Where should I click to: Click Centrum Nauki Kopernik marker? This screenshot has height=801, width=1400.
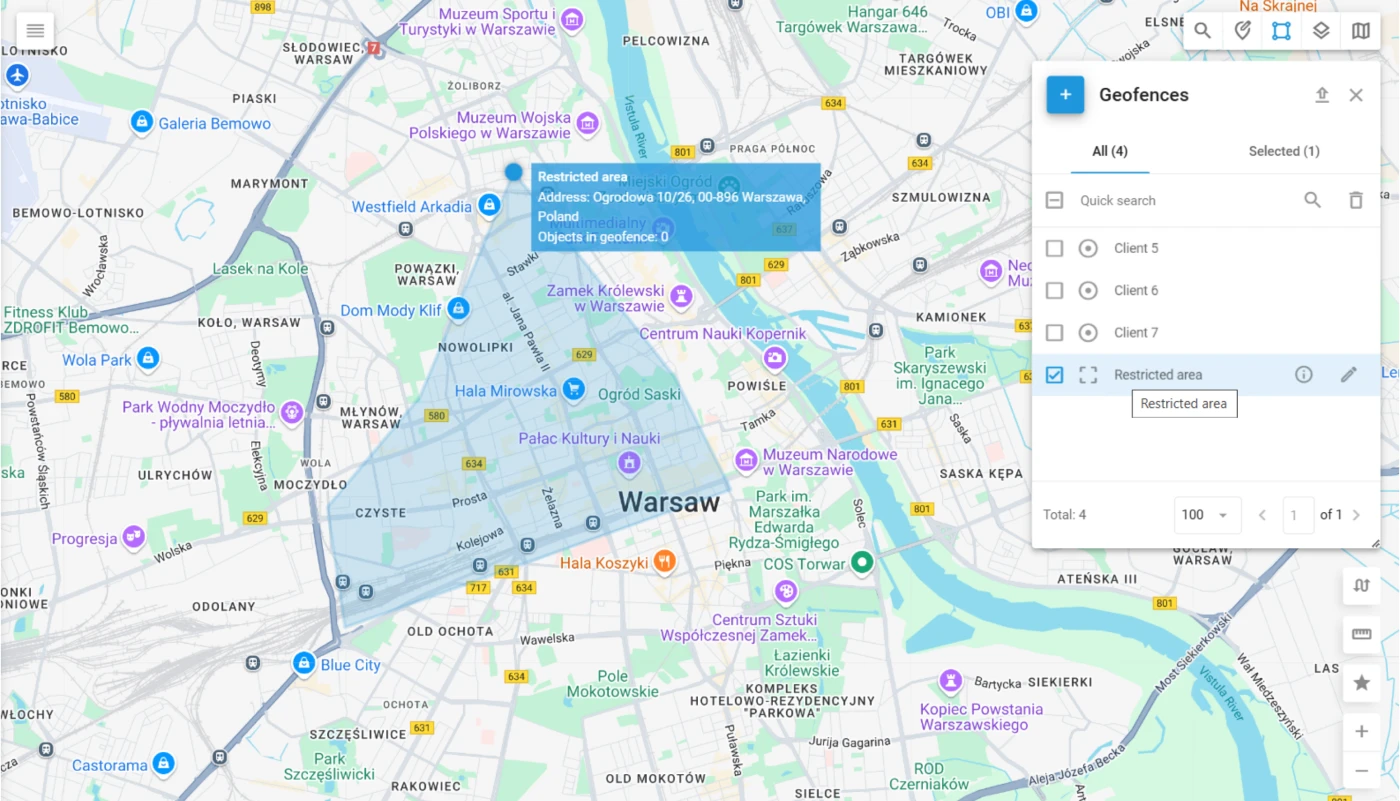pos(774,358)
